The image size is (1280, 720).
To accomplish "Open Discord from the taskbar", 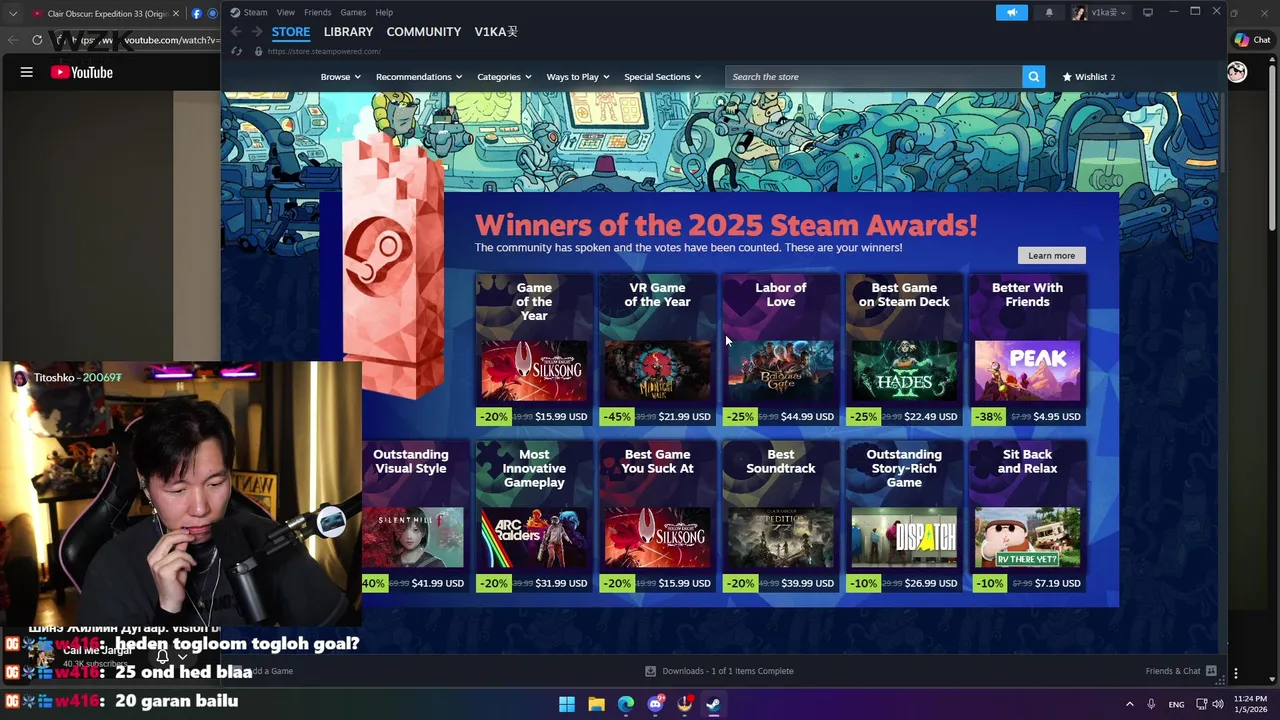I will 655,704.
